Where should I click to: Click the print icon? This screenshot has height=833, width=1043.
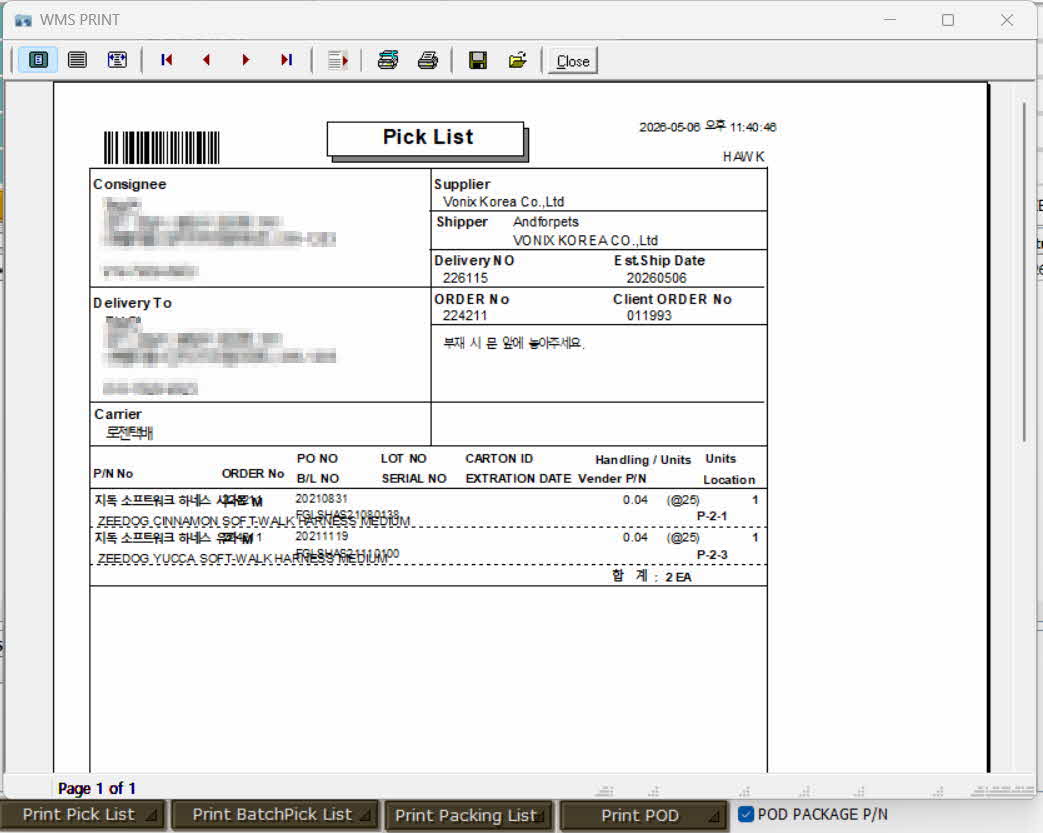point(428,60)
